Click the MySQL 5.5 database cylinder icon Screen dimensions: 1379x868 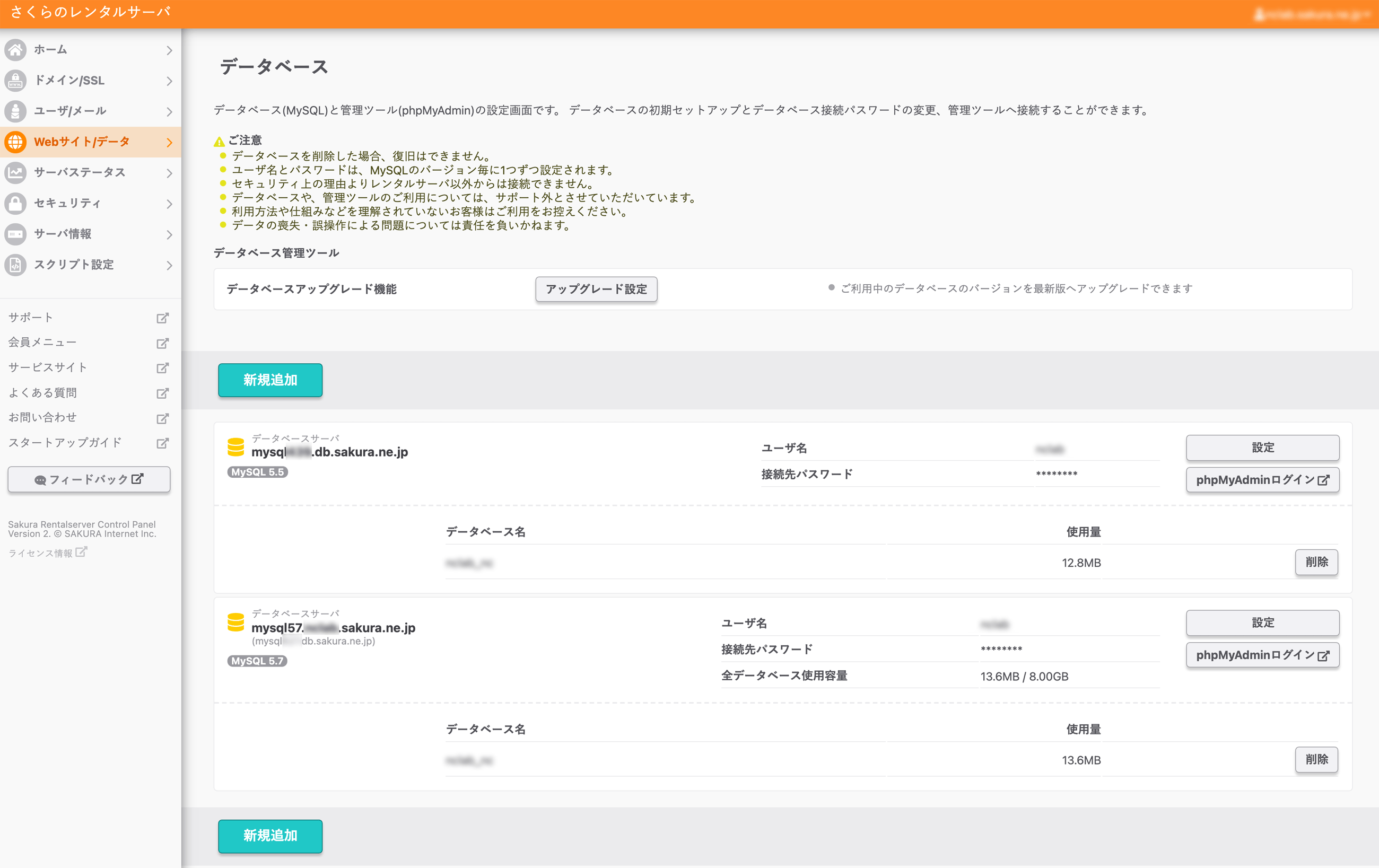236,446
